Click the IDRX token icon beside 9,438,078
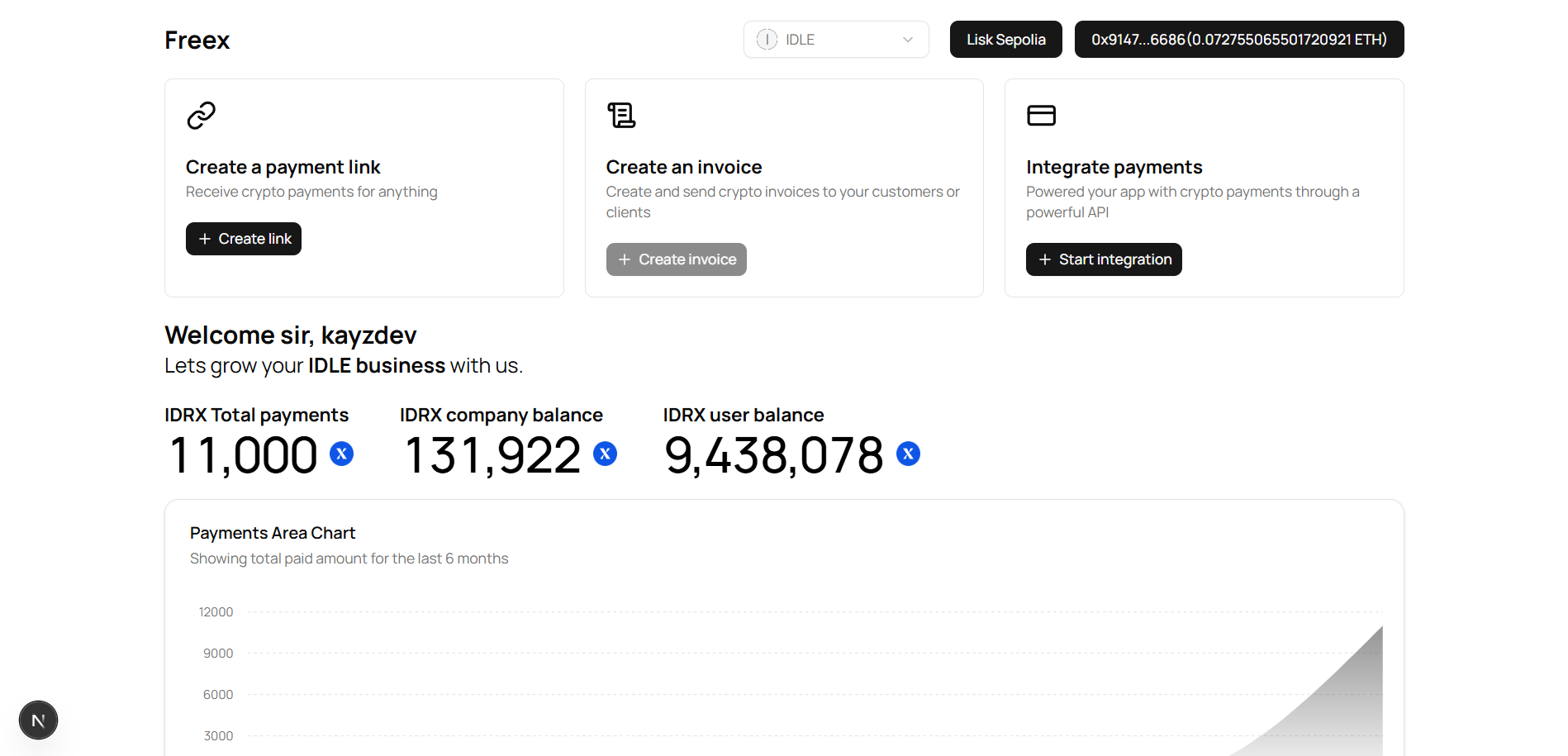The width and height of the screenshot is (1568, 756). pos(908,454)
